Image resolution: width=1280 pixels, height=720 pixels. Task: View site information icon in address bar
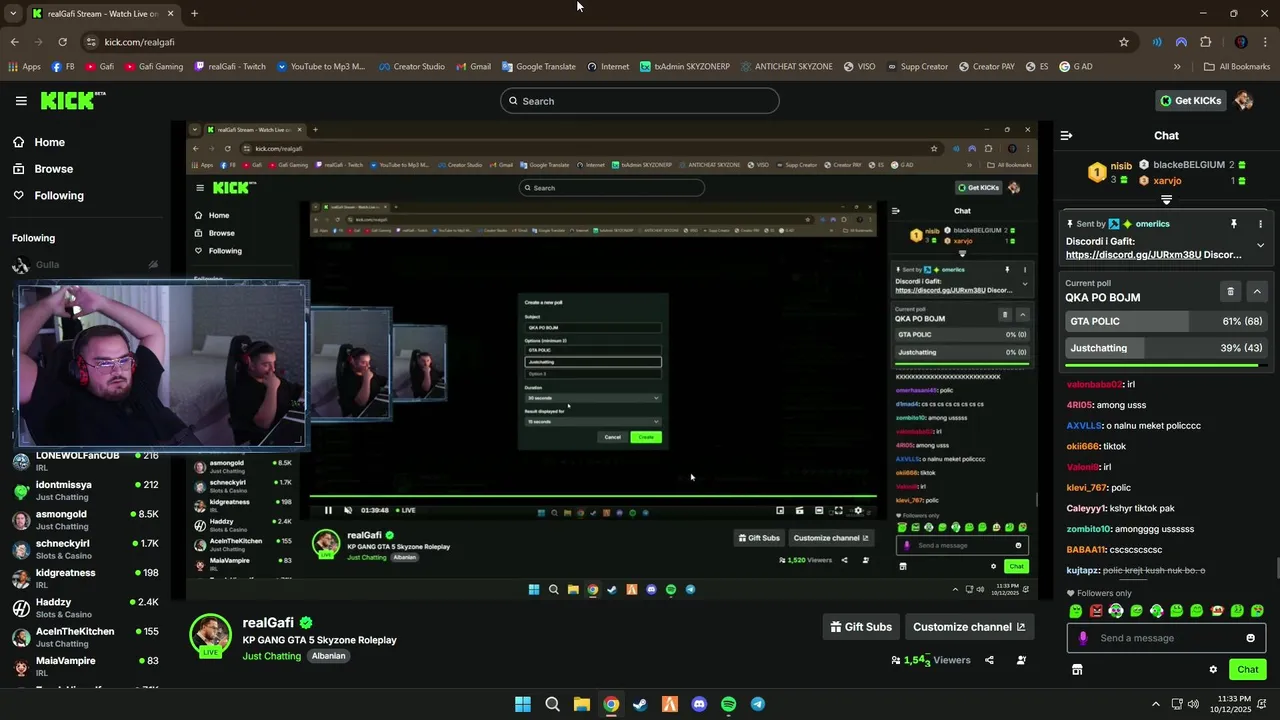pyautogui.click(x=91, y=42)
